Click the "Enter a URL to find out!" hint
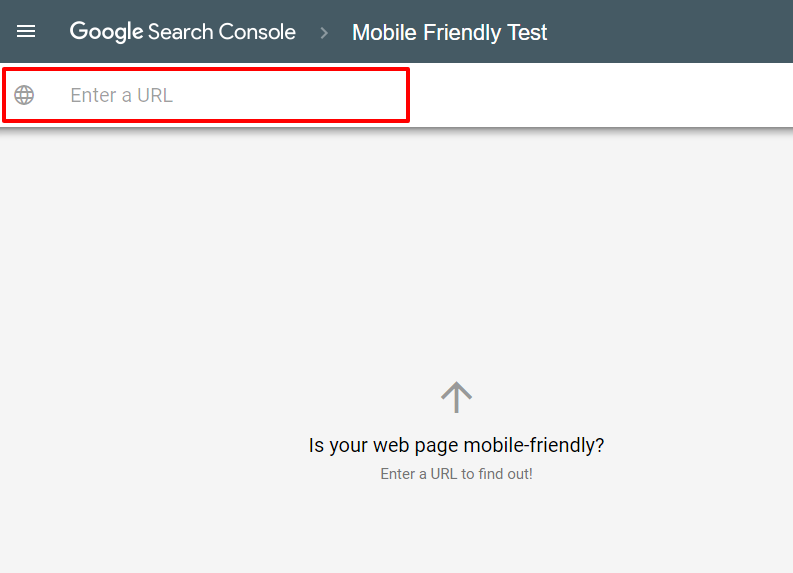The height and width of the screenshot is (573, 793). [456, 474]
